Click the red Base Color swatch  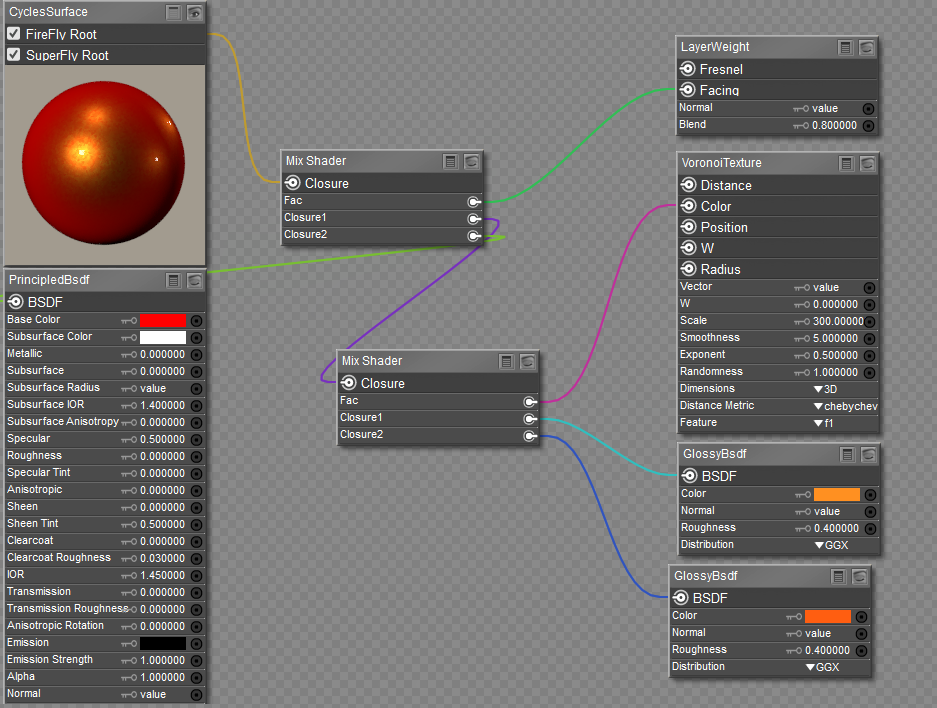click(x=162, y=320)
